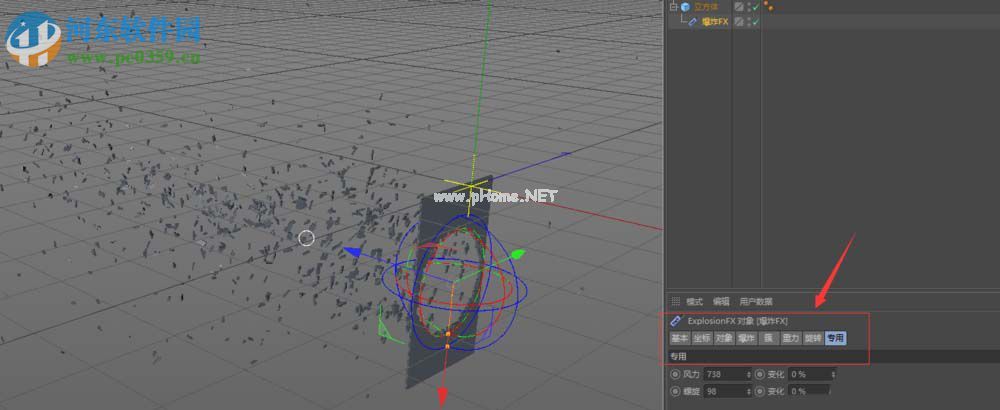Click the cube icon beside 立方体

pos(686,7)
